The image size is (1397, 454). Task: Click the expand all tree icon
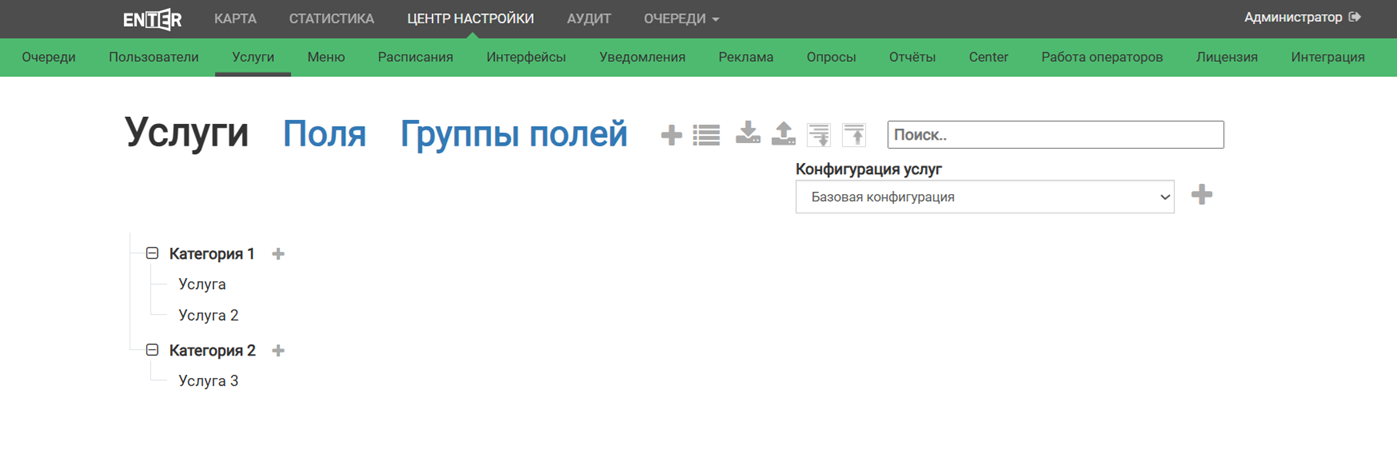(x=819, y=135)
